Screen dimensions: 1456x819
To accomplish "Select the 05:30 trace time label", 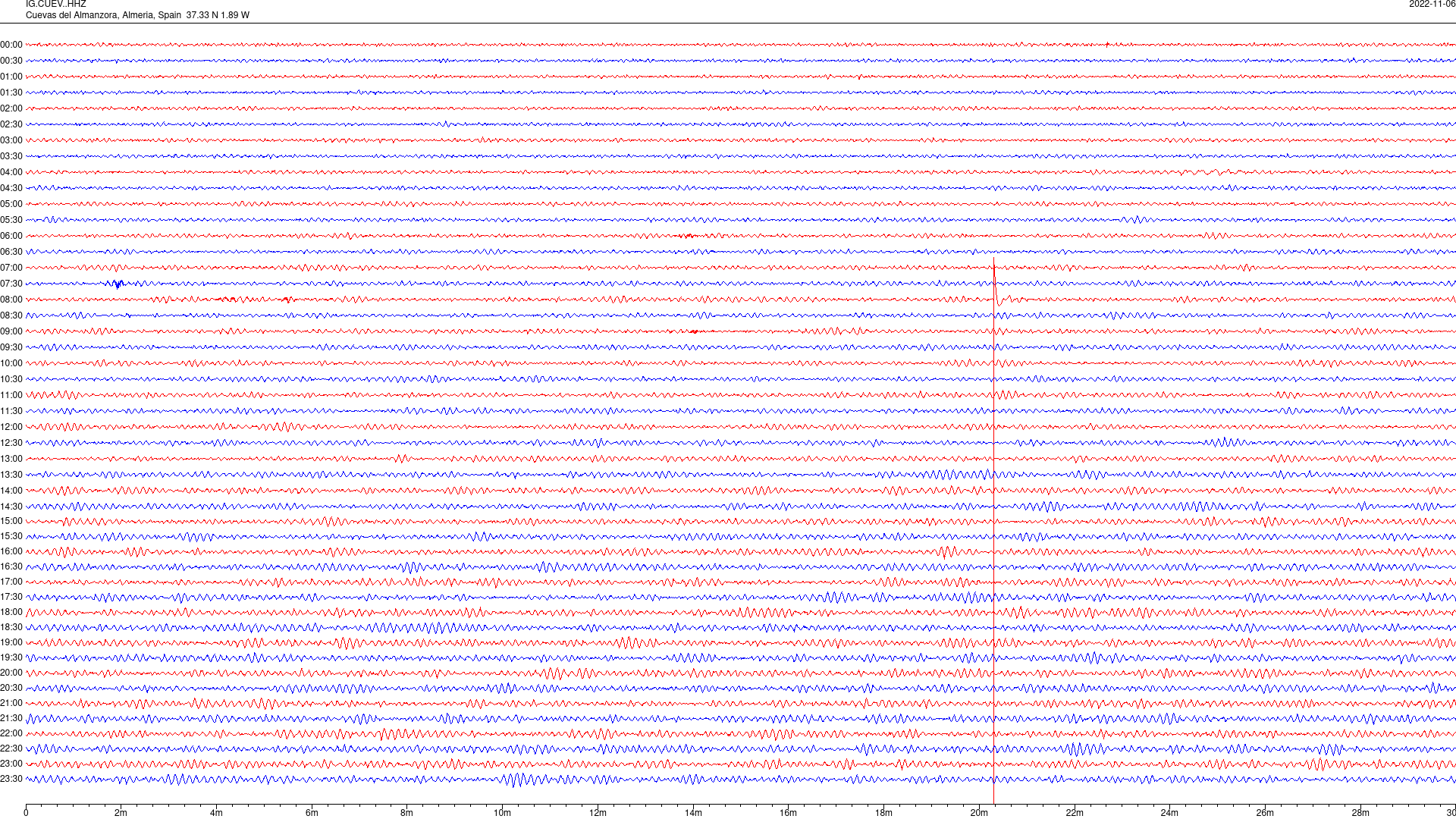I will 11,220.
